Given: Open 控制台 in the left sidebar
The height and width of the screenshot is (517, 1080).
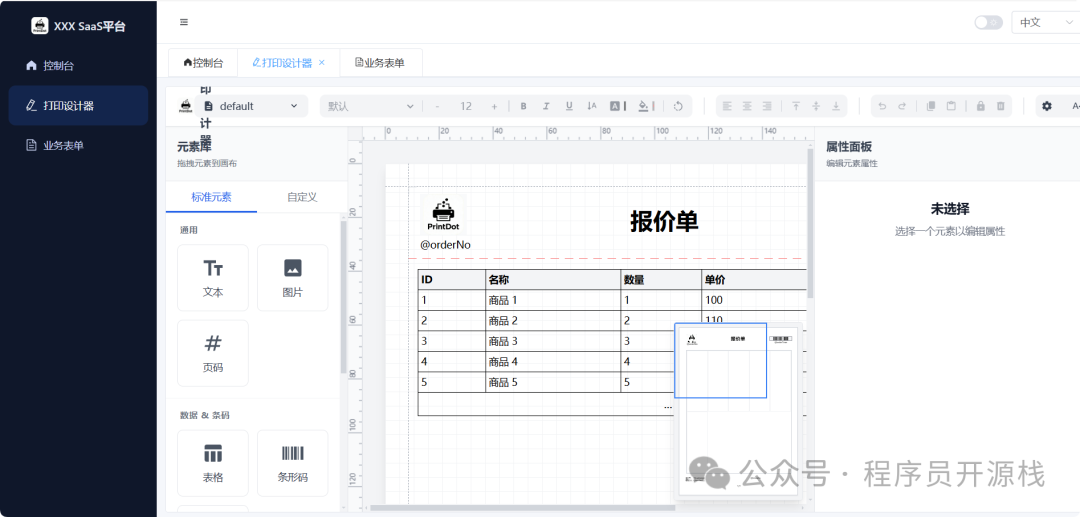Looking at the screenshot, I should coord(78,66).
